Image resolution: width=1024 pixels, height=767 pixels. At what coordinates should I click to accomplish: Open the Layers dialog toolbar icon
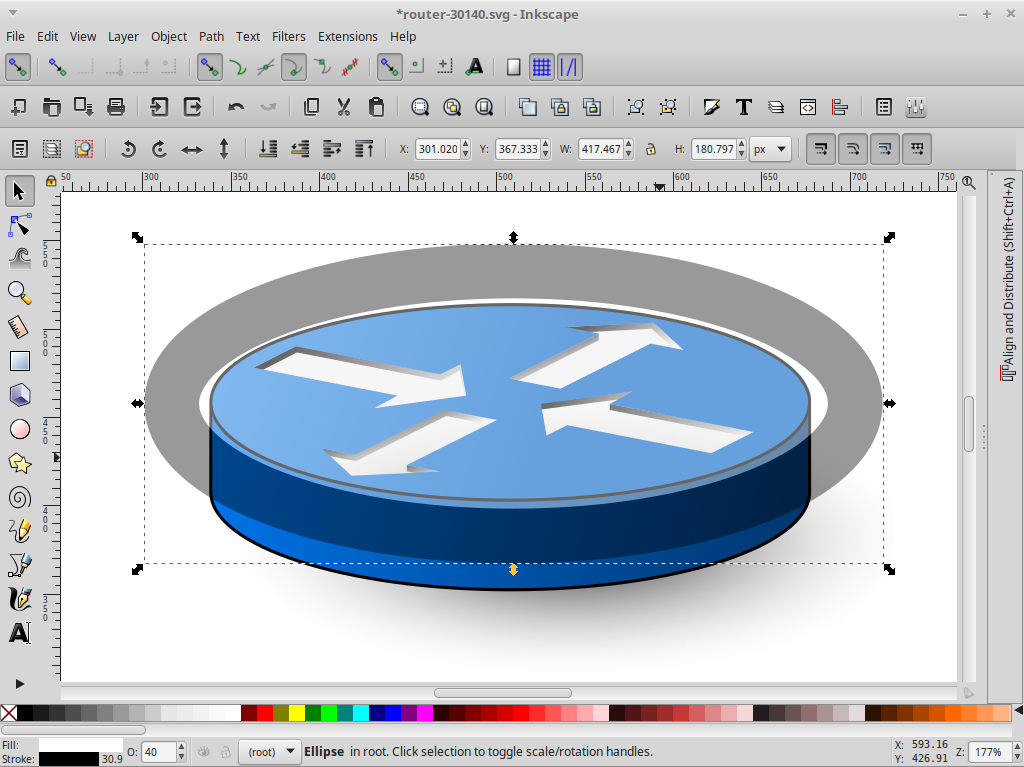(776, 107)
